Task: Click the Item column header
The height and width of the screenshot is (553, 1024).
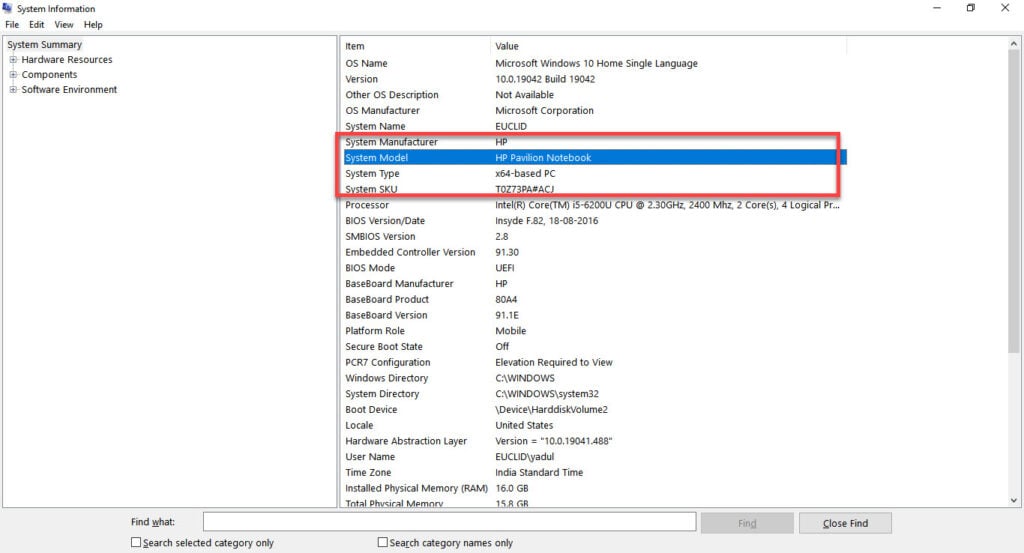Action: coord(415,46)
